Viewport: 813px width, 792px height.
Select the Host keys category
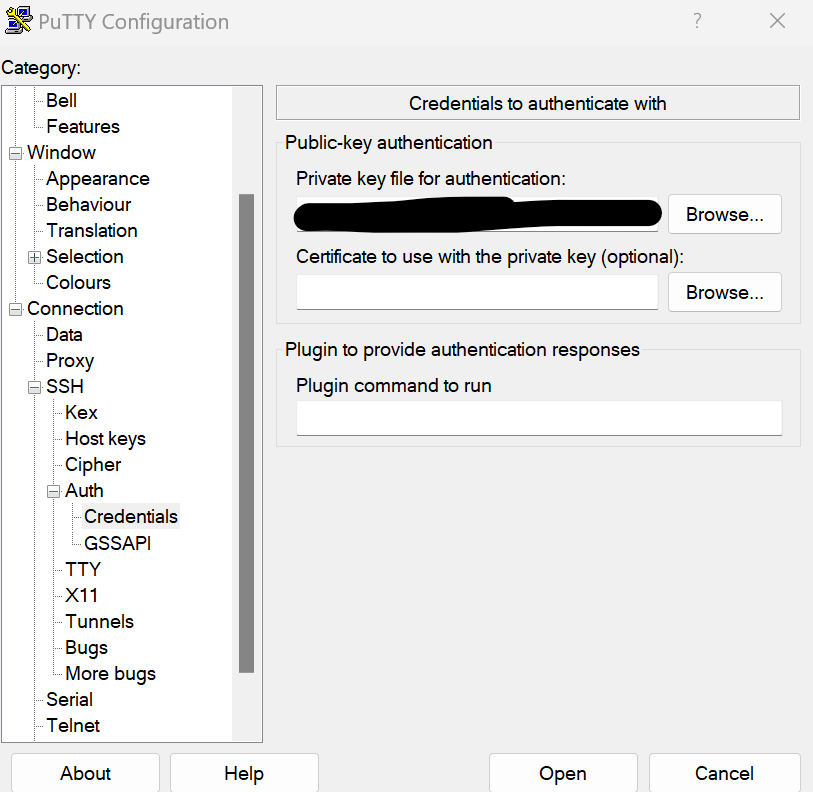click(x=105, y=439)
